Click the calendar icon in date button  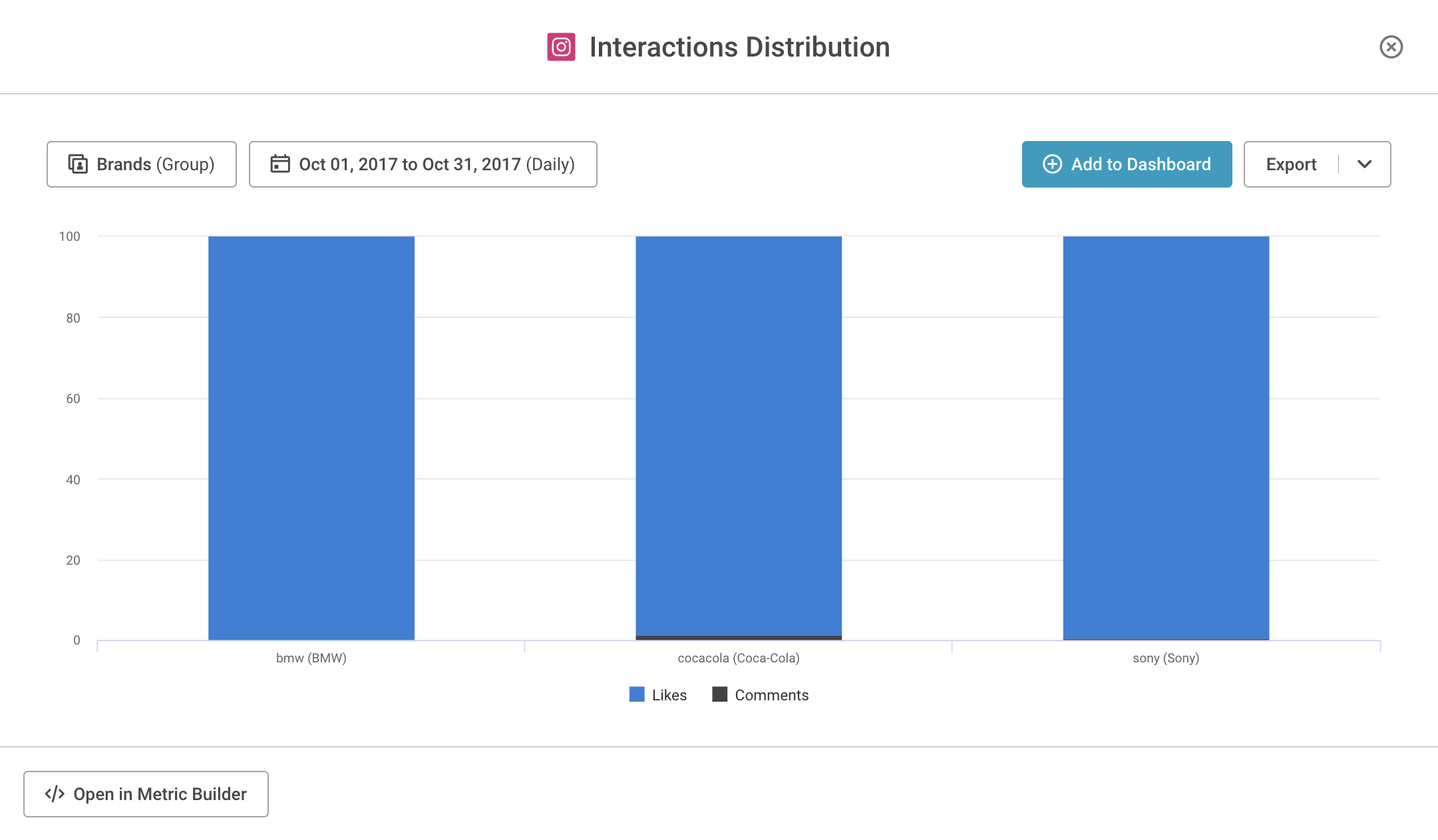pos(280,164)
